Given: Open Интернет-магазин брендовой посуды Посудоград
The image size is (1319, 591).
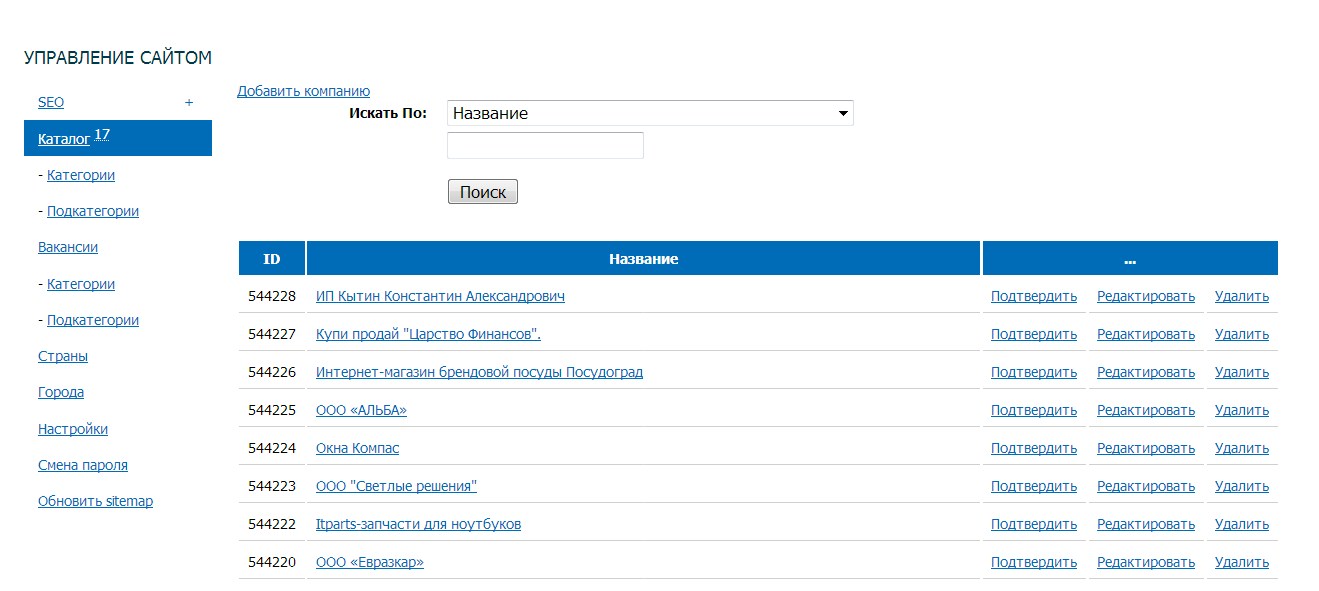Looking at the screenshot, I should pyautogui.click(x=480, y=372).
